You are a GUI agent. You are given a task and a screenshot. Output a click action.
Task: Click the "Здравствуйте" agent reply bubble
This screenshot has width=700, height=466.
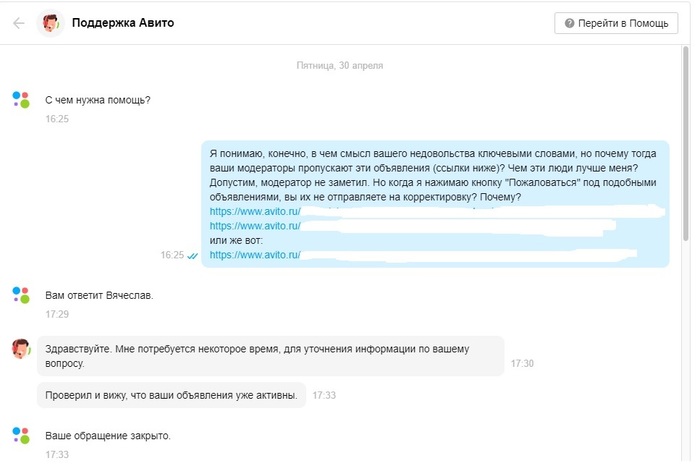[x=269, y=356]
